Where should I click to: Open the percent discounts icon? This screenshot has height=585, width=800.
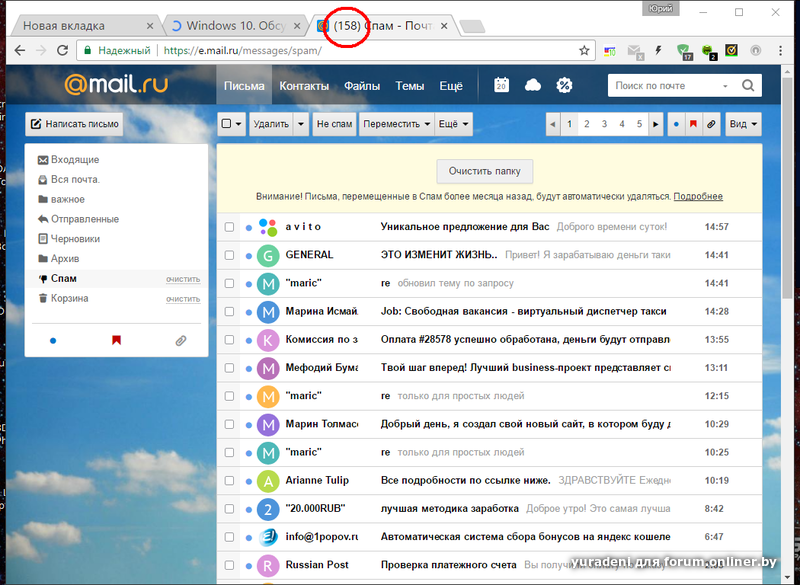point(564,85)
